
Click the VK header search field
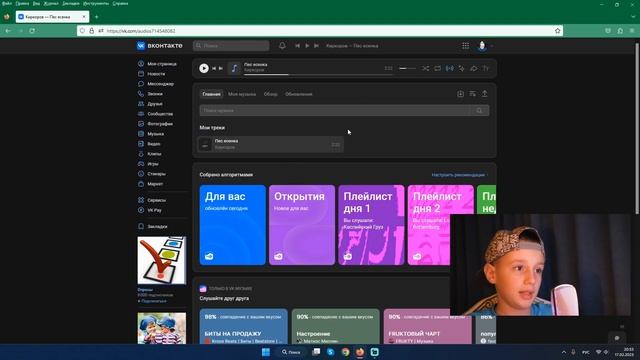231,46
